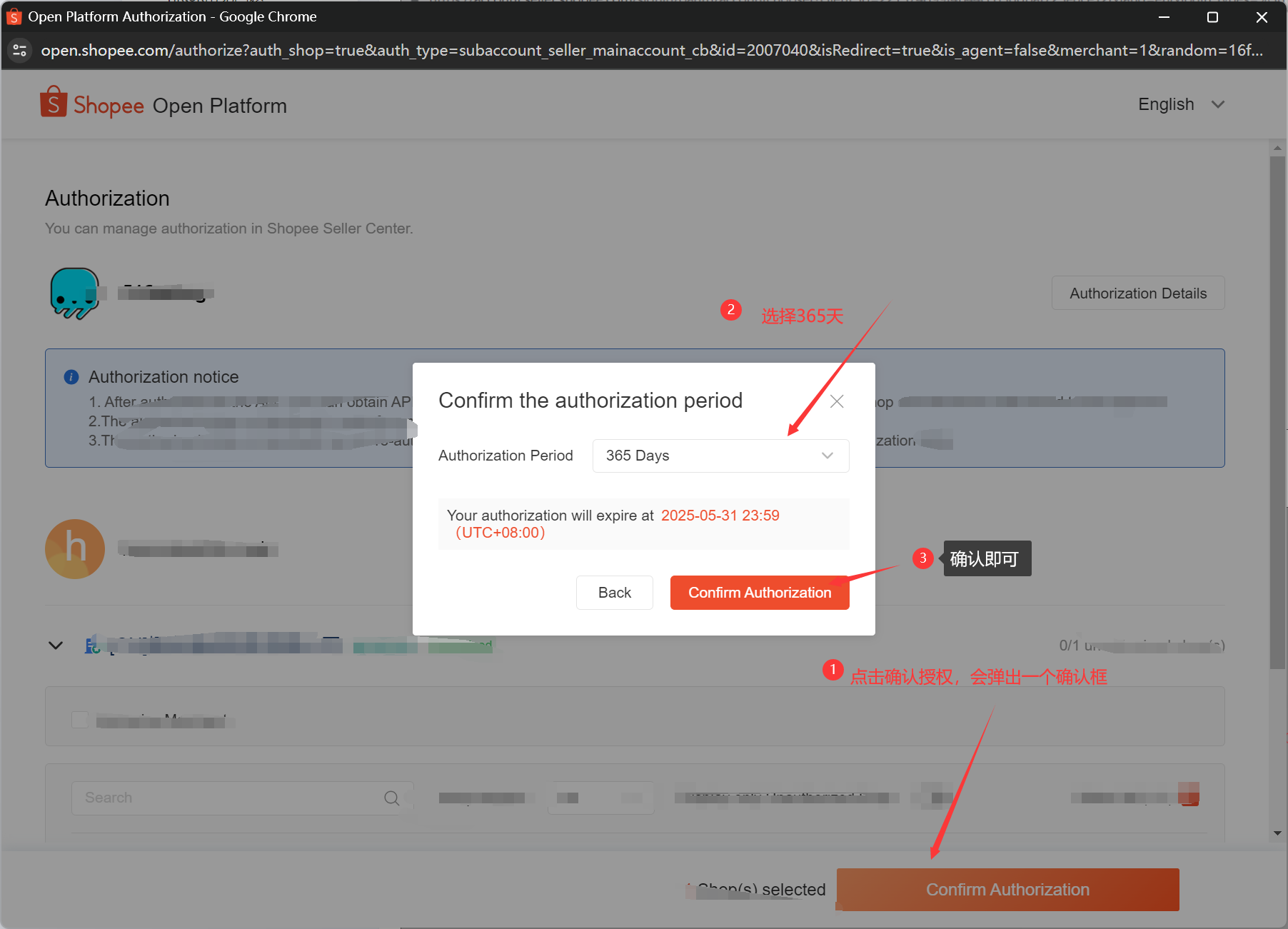The width and height of the screenshot is (1288, 929).
Task: Click the Back button in the dialog
Action: pyautogui.click(x=614, y=593)
